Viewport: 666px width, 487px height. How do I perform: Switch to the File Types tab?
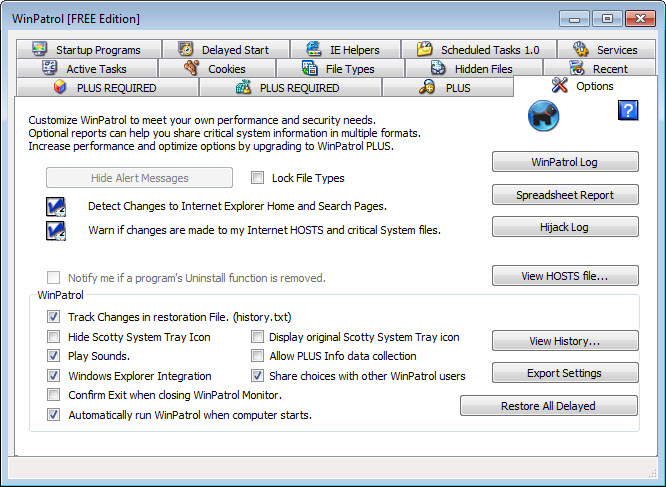pyautogui.click(x=338, y=69)
